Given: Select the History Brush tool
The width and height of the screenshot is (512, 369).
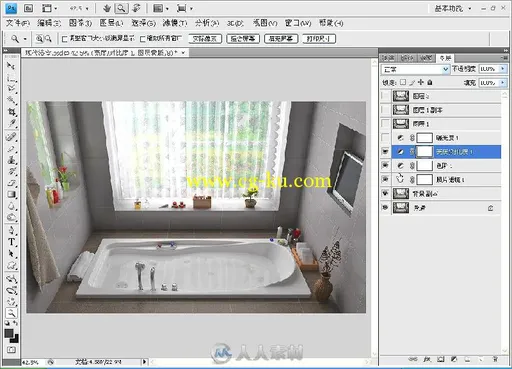Looking at the screenshot, I should pyautogui.click(x=11, y=172).
